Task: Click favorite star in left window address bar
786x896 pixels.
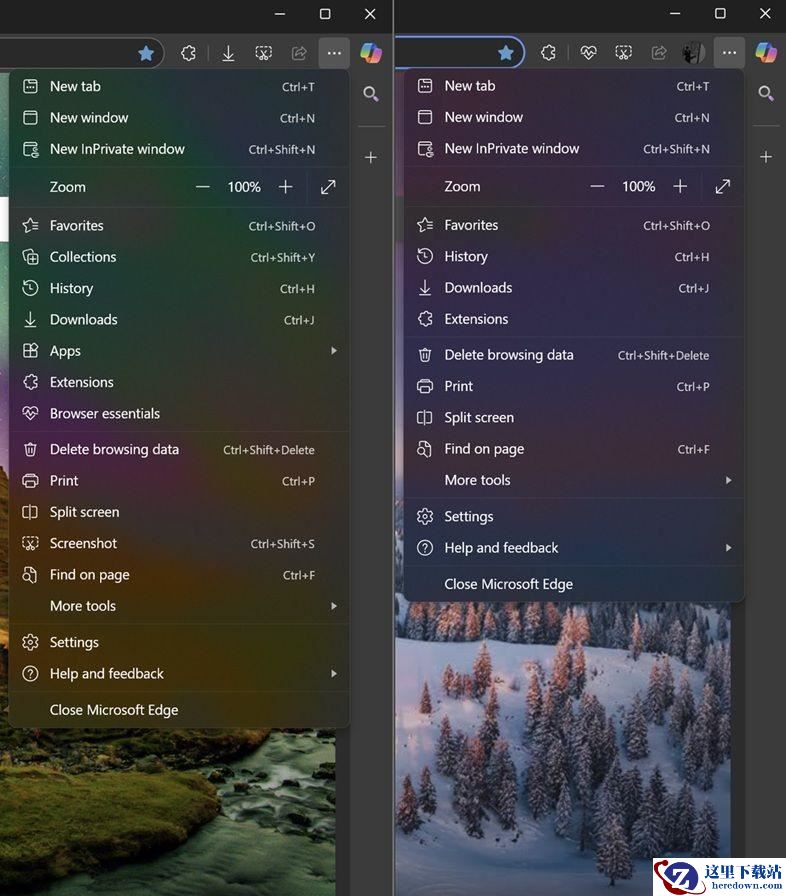Action: (x=146, y=53)
